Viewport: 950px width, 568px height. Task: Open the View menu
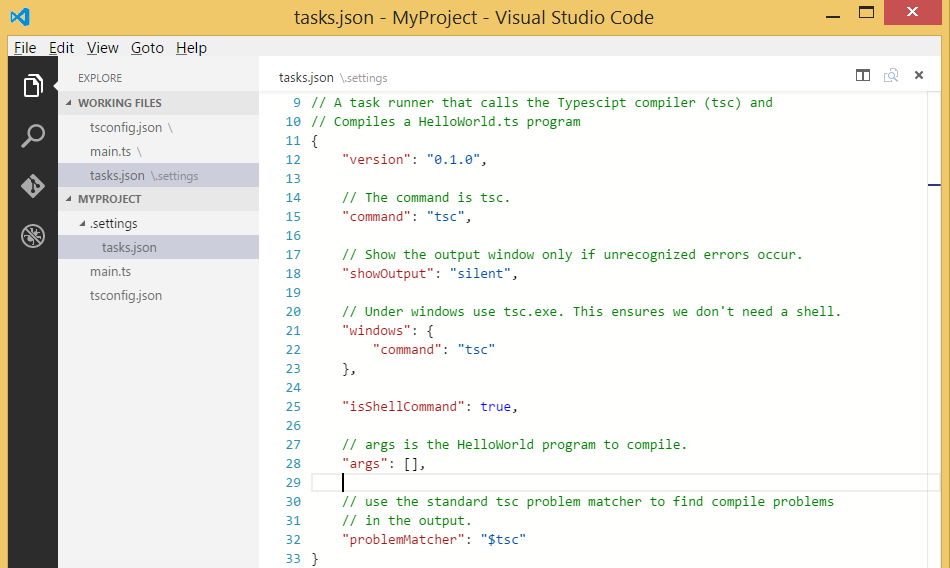pyautogui.click(x=102, y=47)
